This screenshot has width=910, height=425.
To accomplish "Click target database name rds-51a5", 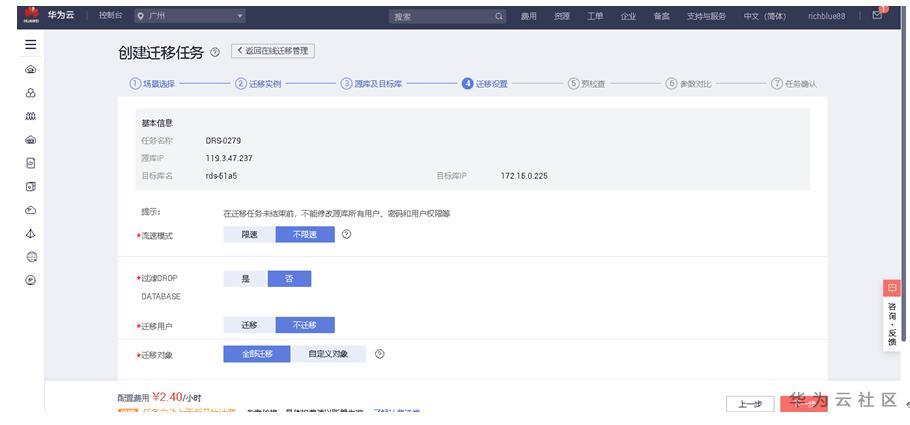I will pos(221,175).
